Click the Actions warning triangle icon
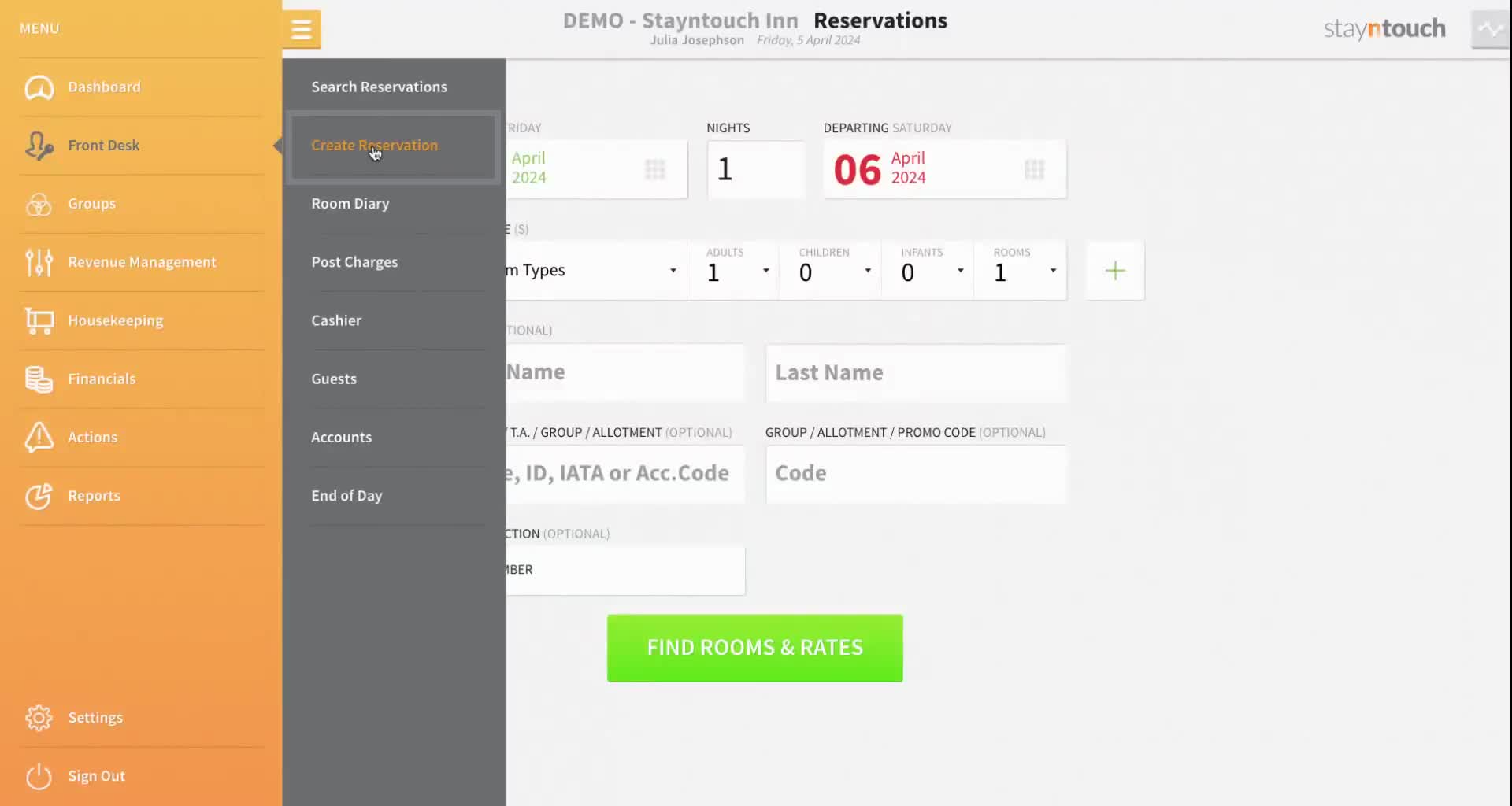 [x=39, y=437]
